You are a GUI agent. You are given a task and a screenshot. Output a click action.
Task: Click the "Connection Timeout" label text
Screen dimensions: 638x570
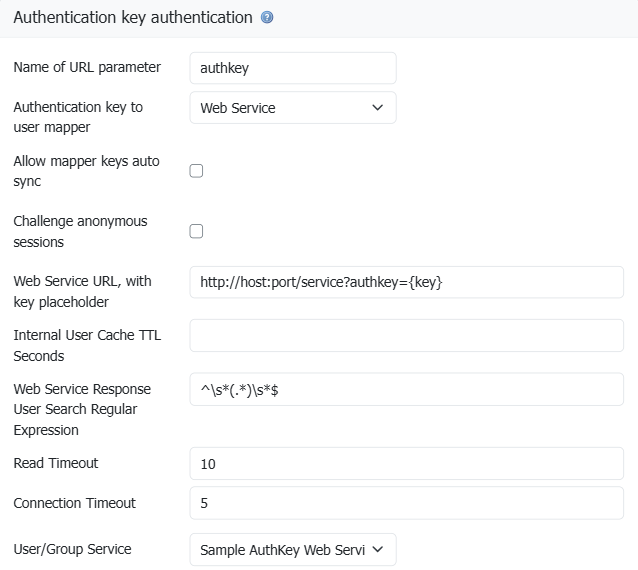75,504
